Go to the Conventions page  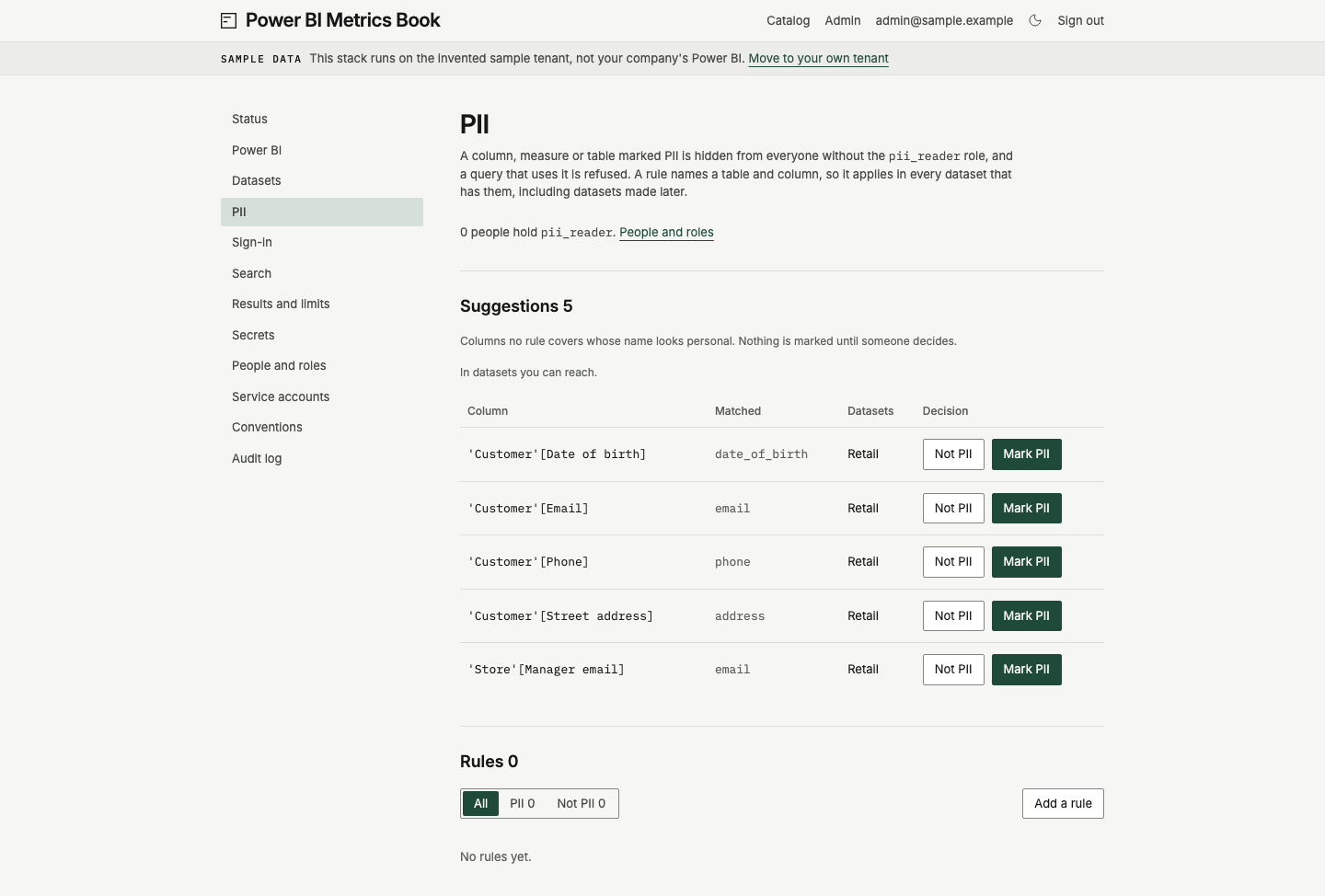(x=322, y=428)
